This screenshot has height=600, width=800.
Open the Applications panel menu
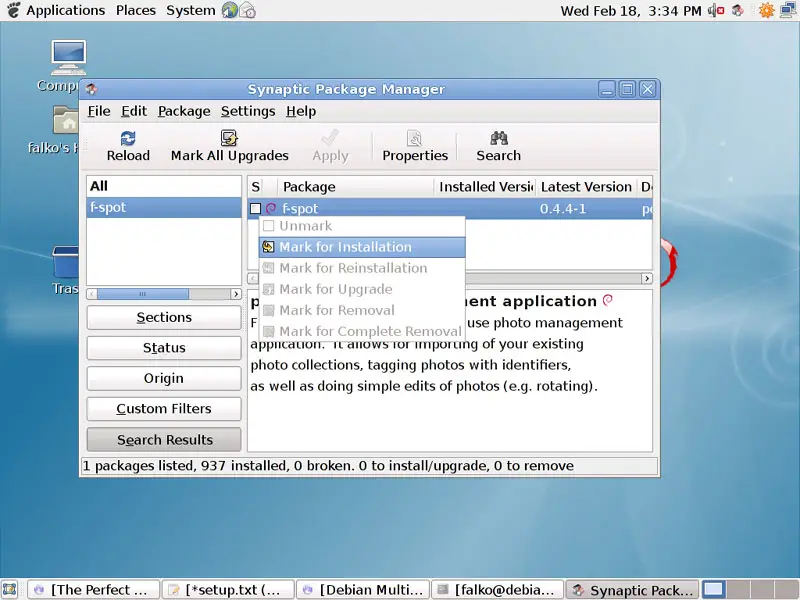point(65,10)
